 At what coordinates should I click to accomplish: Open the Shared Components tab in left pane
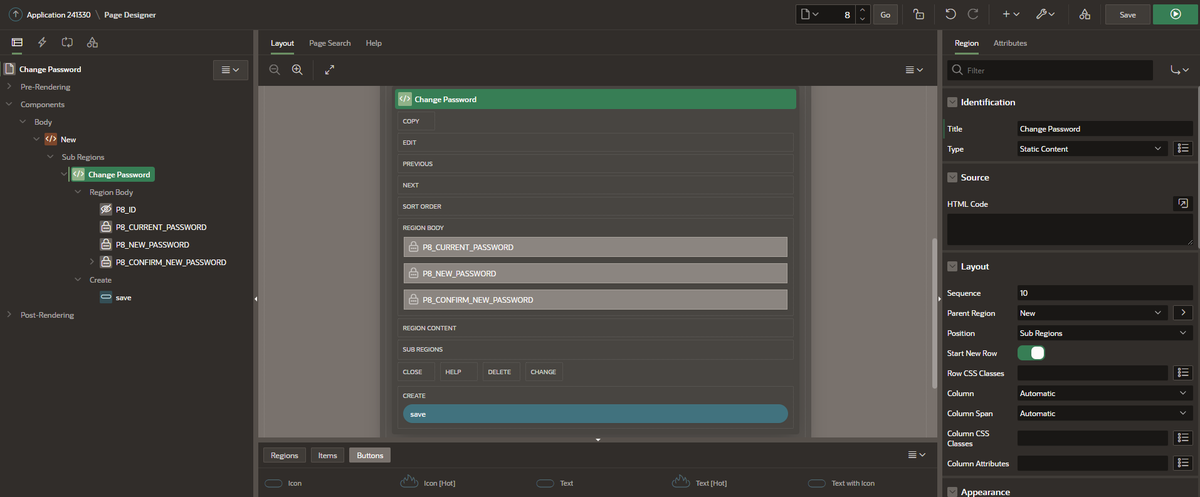coord(92,42)
